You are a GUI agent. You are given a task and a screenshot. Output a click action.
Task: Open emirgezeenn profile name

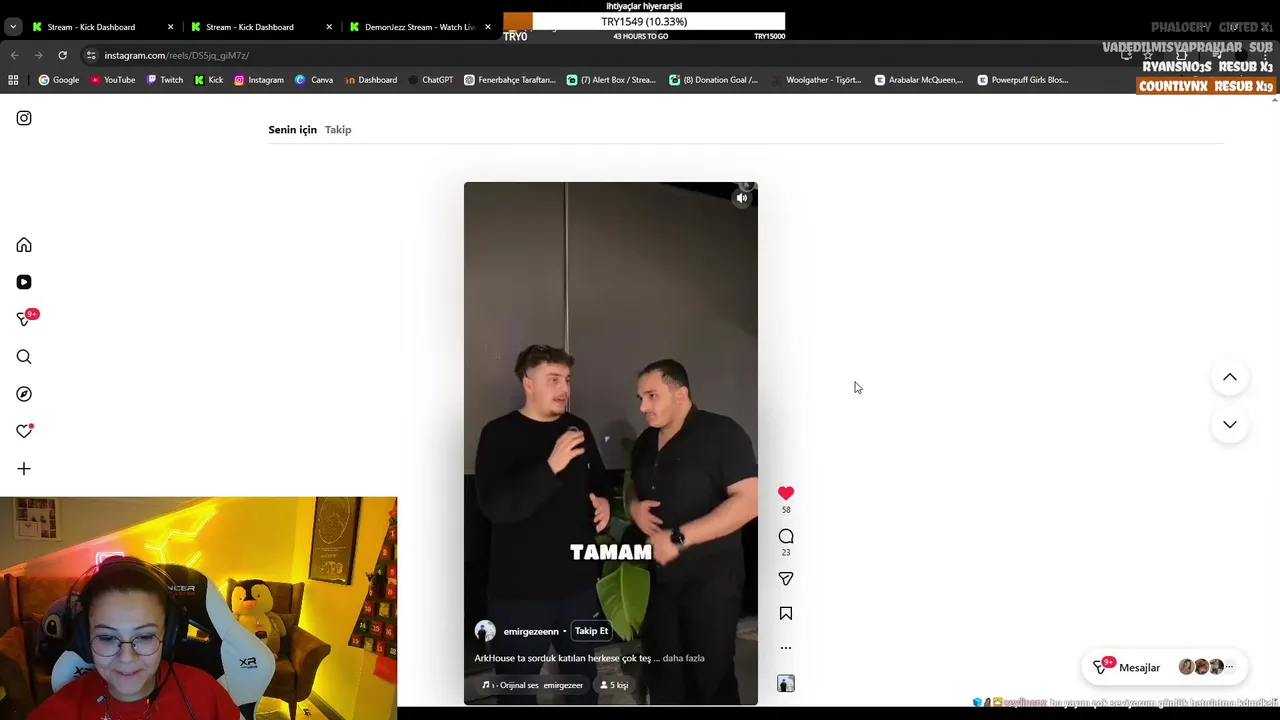[x=531, y=632]
